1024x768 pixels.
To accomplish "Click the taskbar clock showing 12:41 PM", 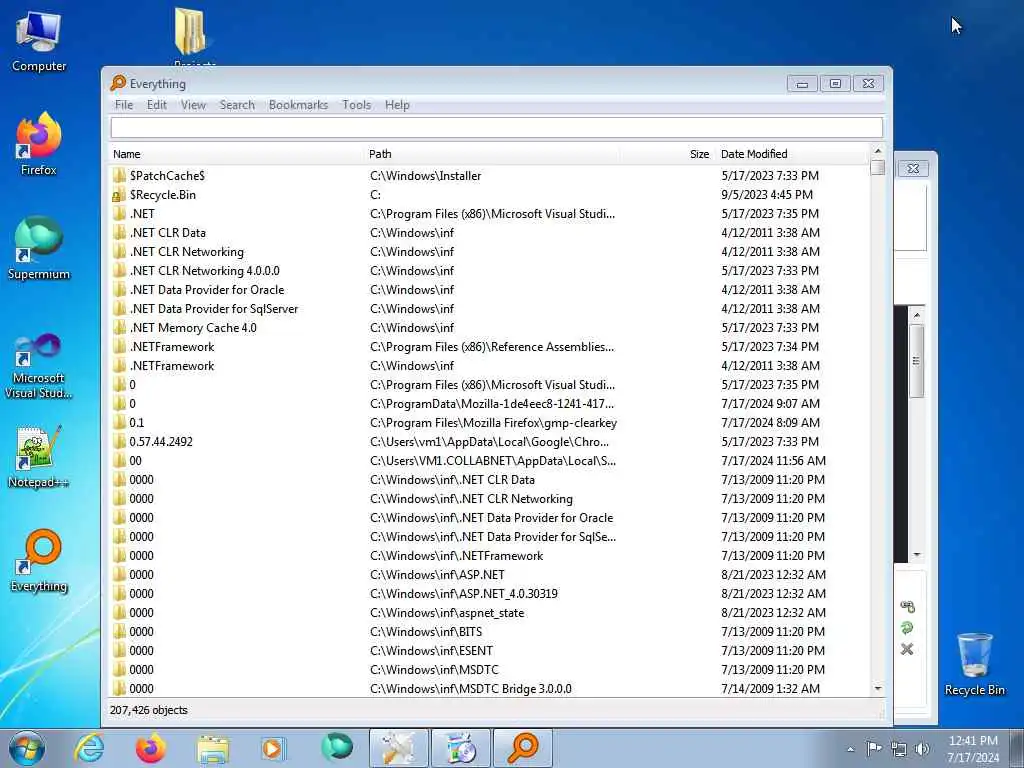I will pos(973,749).
